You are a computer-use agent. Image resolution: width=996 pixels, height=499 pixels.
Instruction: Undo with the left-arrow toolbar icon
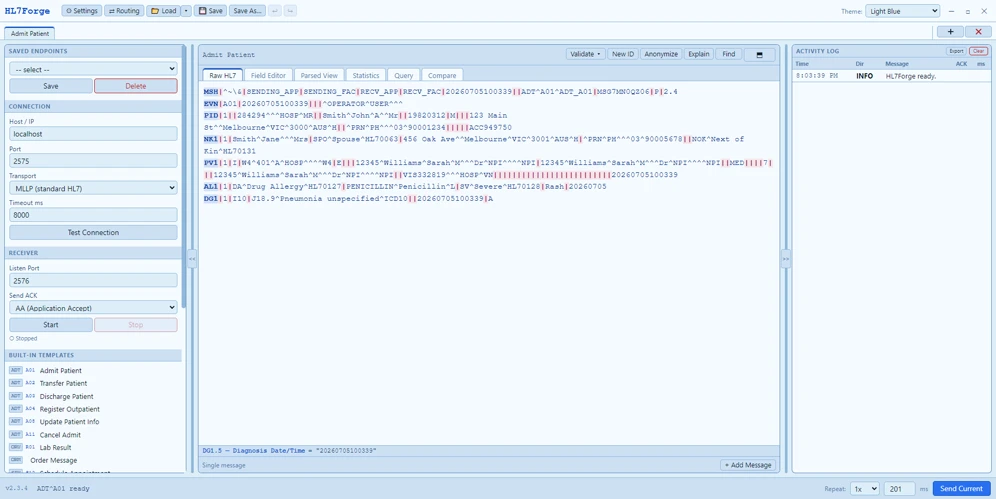276,11
